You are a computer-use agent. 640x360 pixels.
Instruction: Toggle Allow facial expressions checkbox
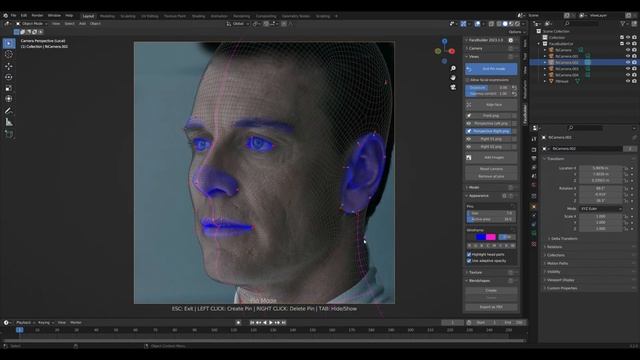tap(468, 80)
